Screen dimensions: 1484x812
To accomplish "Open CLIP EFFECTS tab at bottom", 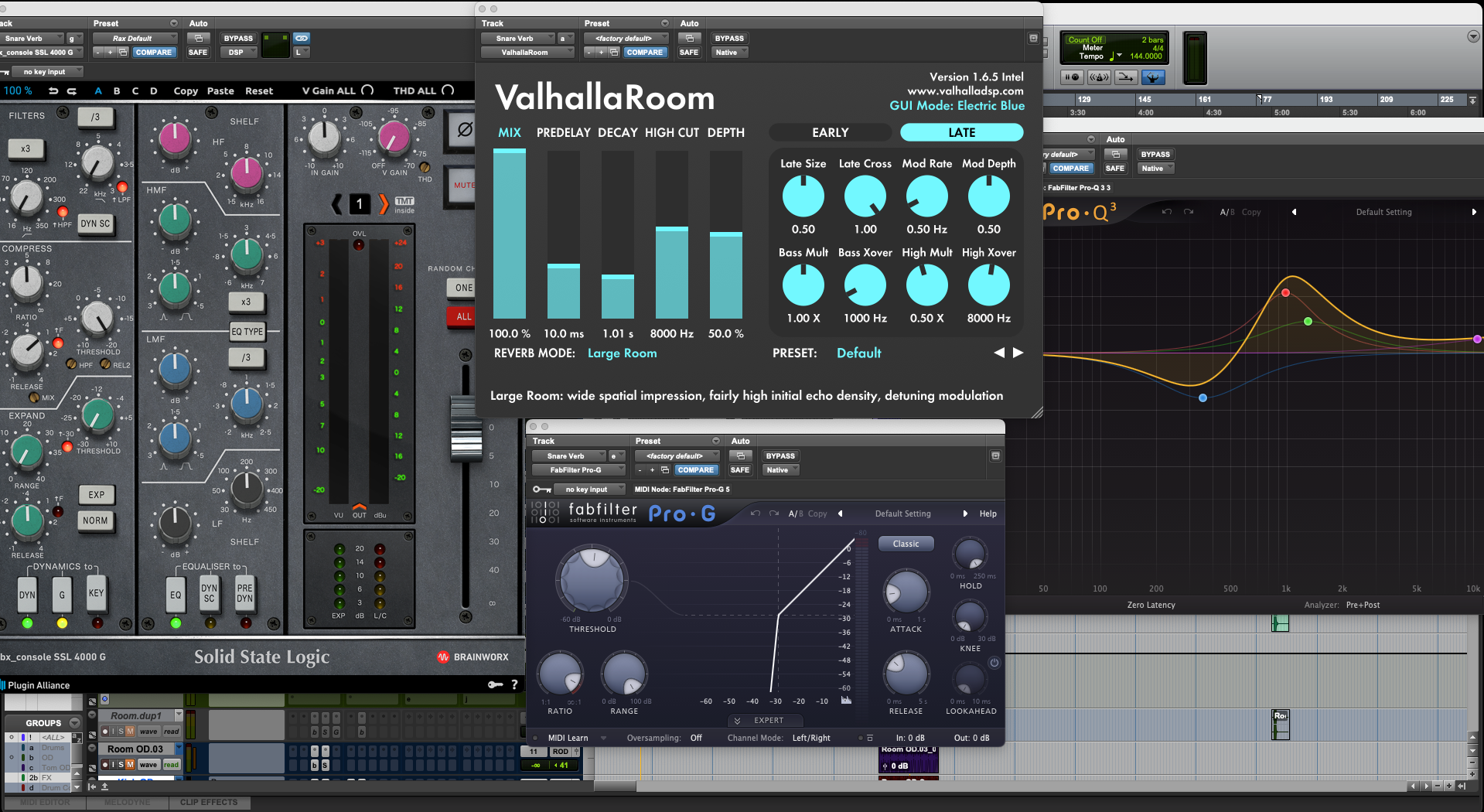I will 209,802.
